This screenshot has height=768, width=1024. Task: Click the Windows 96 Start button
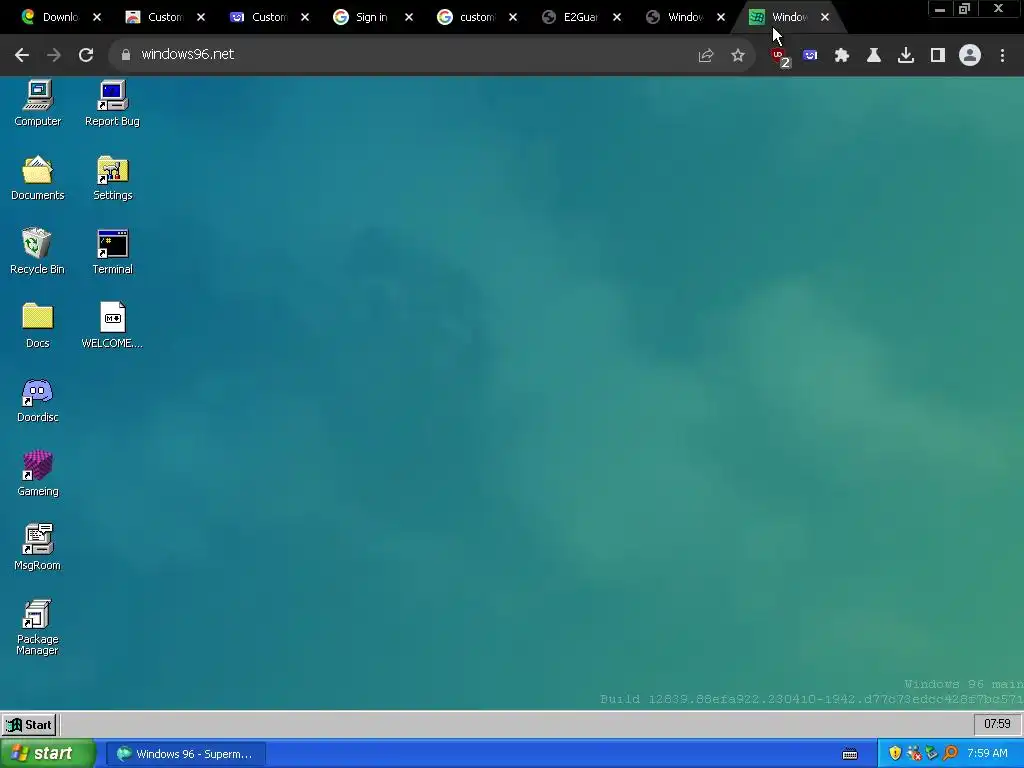pyautogui.click(x=29, y=724)
